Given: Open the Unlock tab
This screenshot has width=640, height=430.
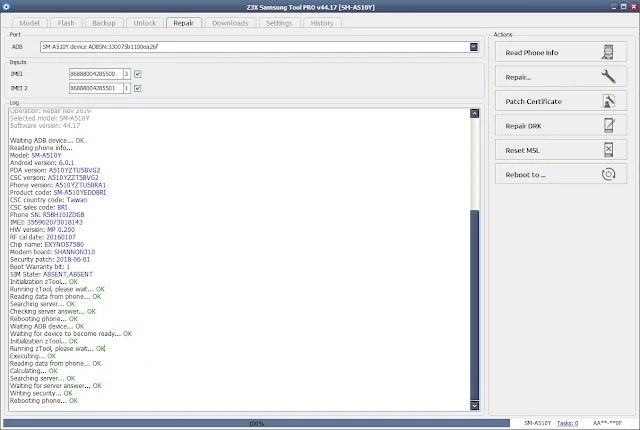Looking at the screenshot, I should 144,23.
